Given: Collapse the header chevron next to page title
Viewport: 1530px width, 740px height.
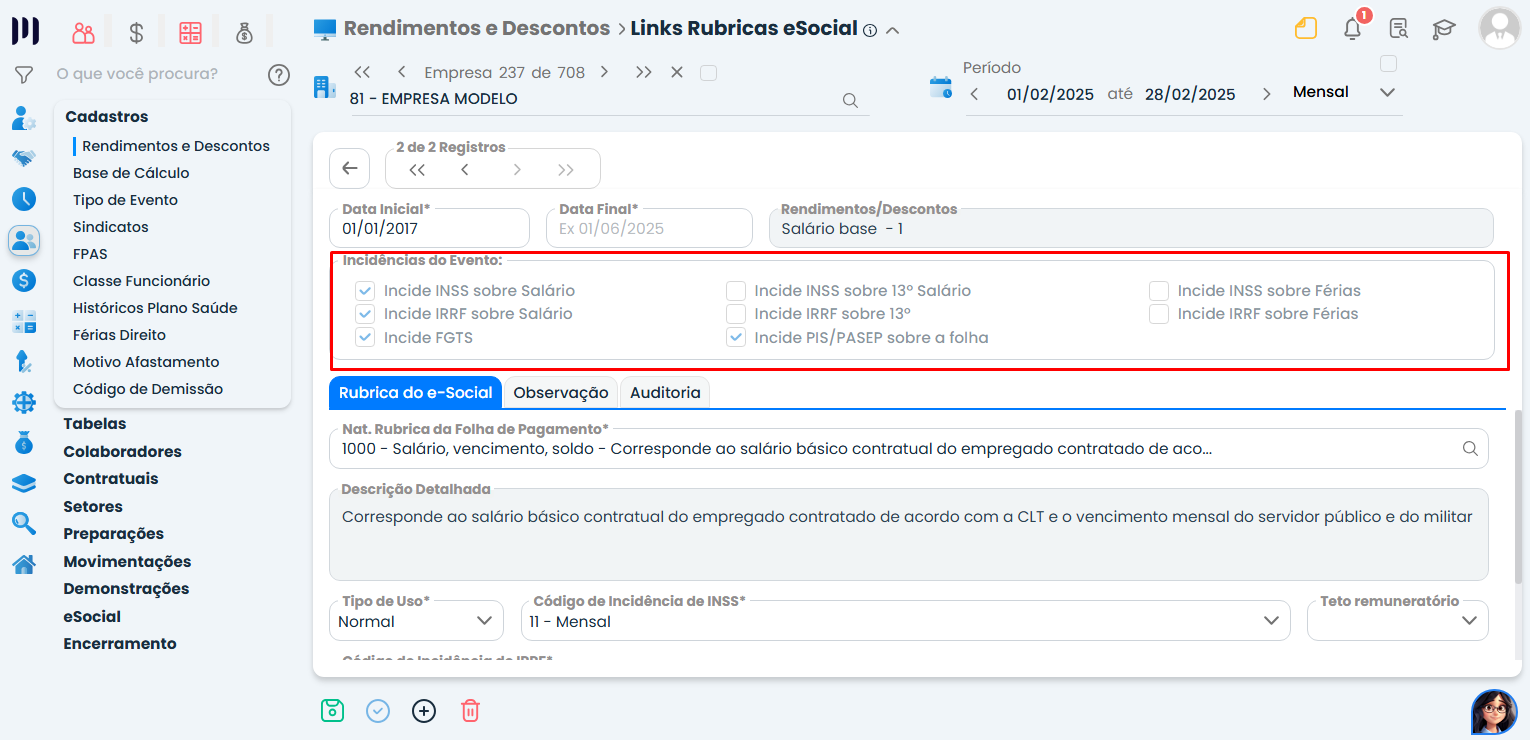Looking at the screenshot, I should 893,30.
